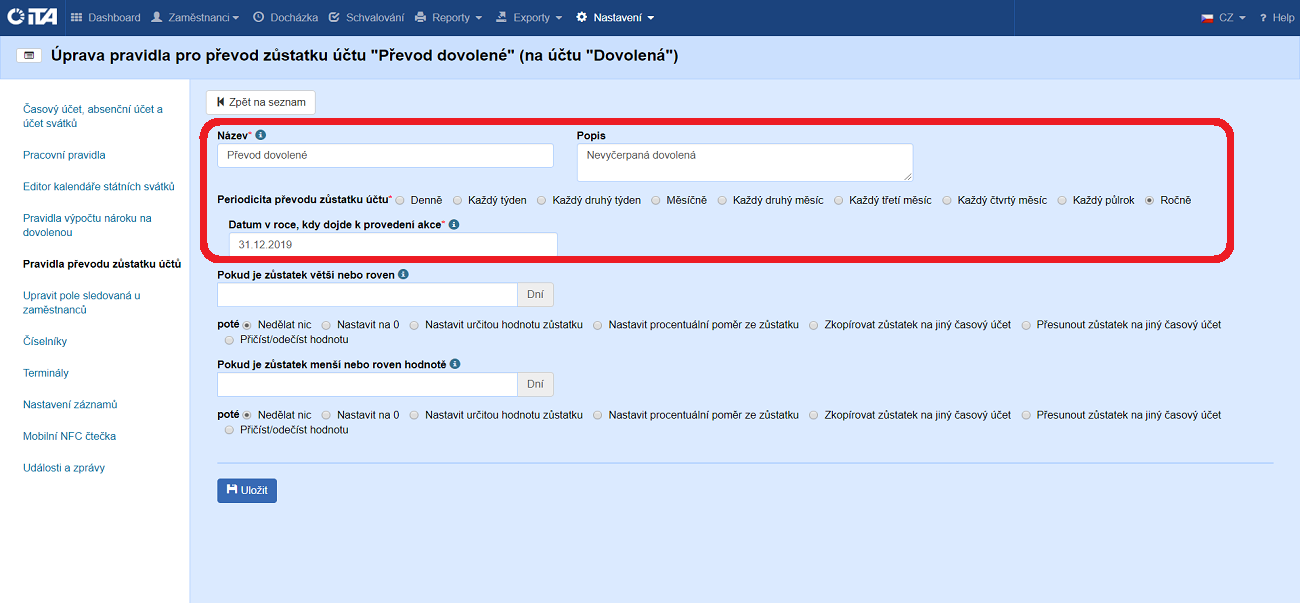The width and height of the screenshot is (1300, 603).
Task: Click Zpět na seznam button
Action: tap(261, 102)
